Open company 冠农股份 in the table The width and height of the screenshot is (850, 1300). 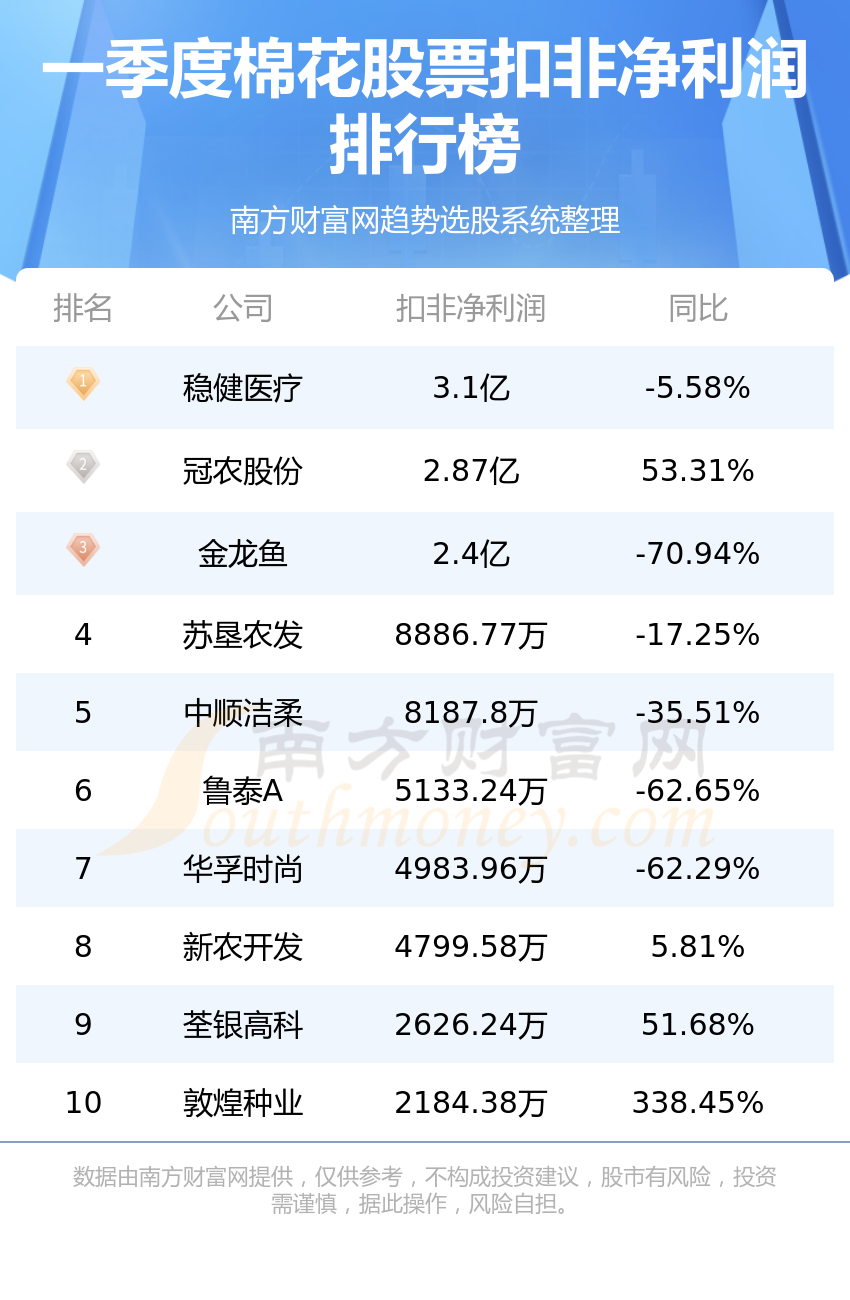[x=243, y=471]
